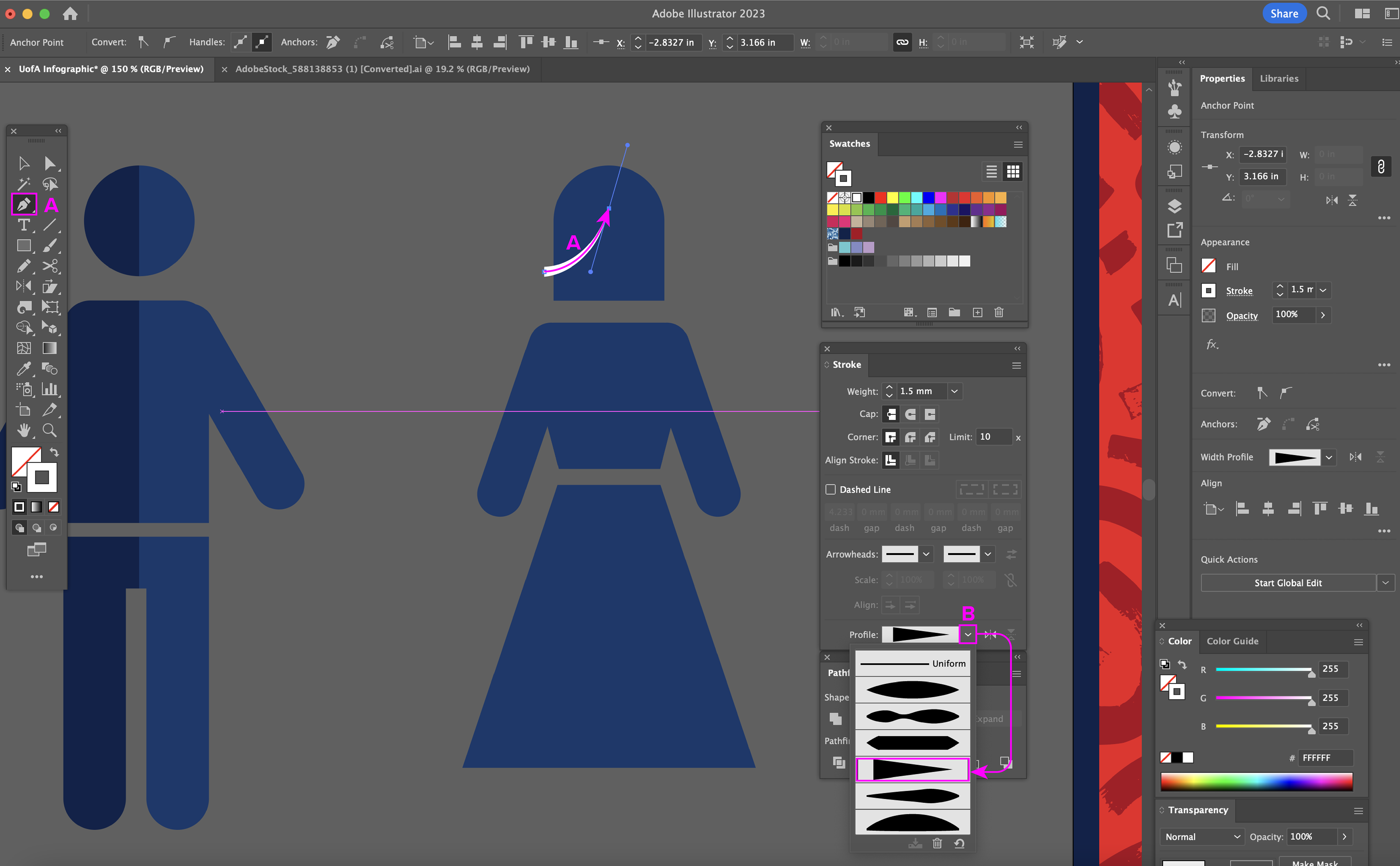
Task: Select the Eyedropper tool
Action: tap(23, 369)
